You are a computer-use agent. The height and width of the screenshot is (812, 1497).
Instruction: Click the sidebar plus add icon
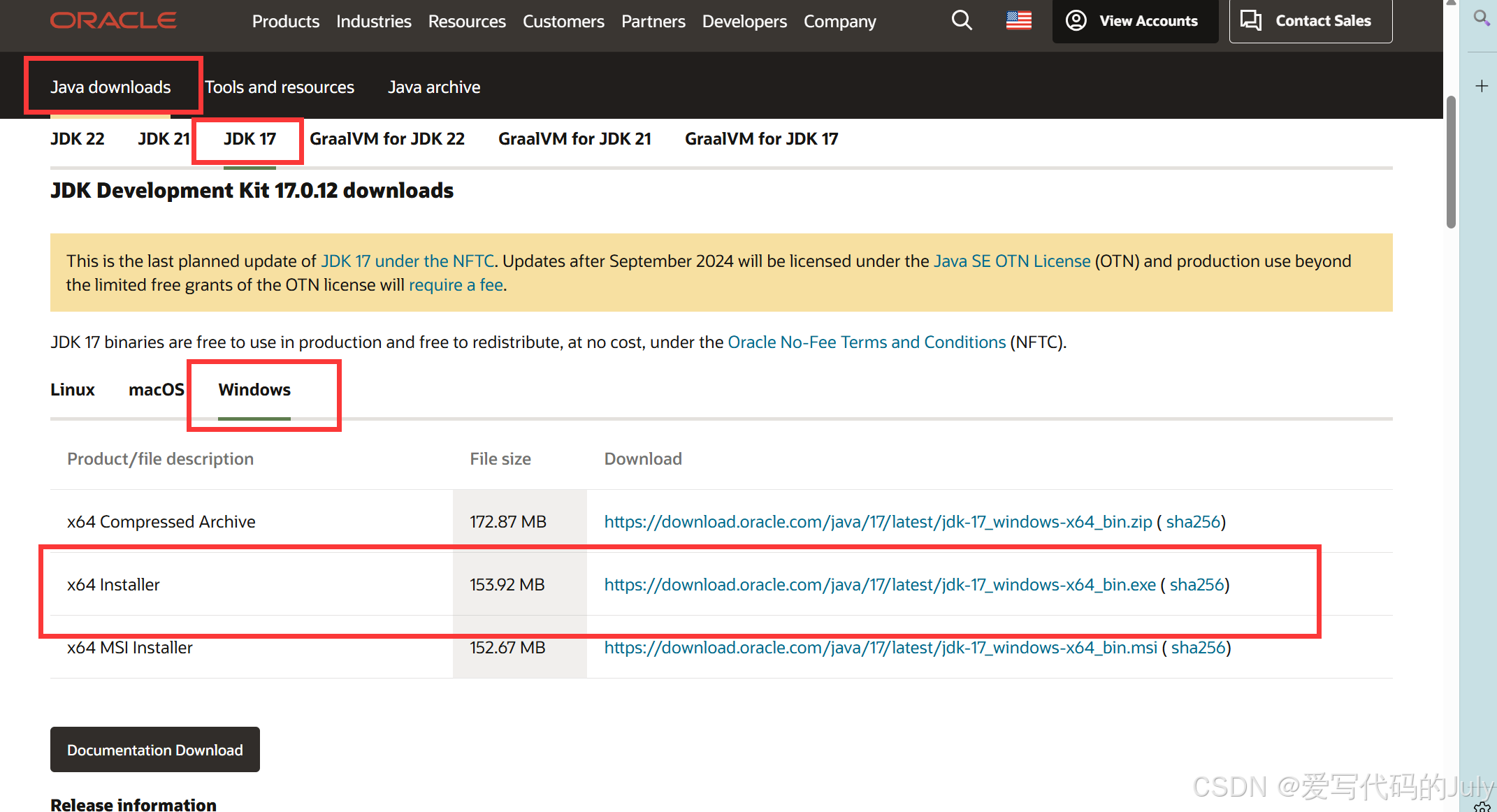click(1481, 86)
